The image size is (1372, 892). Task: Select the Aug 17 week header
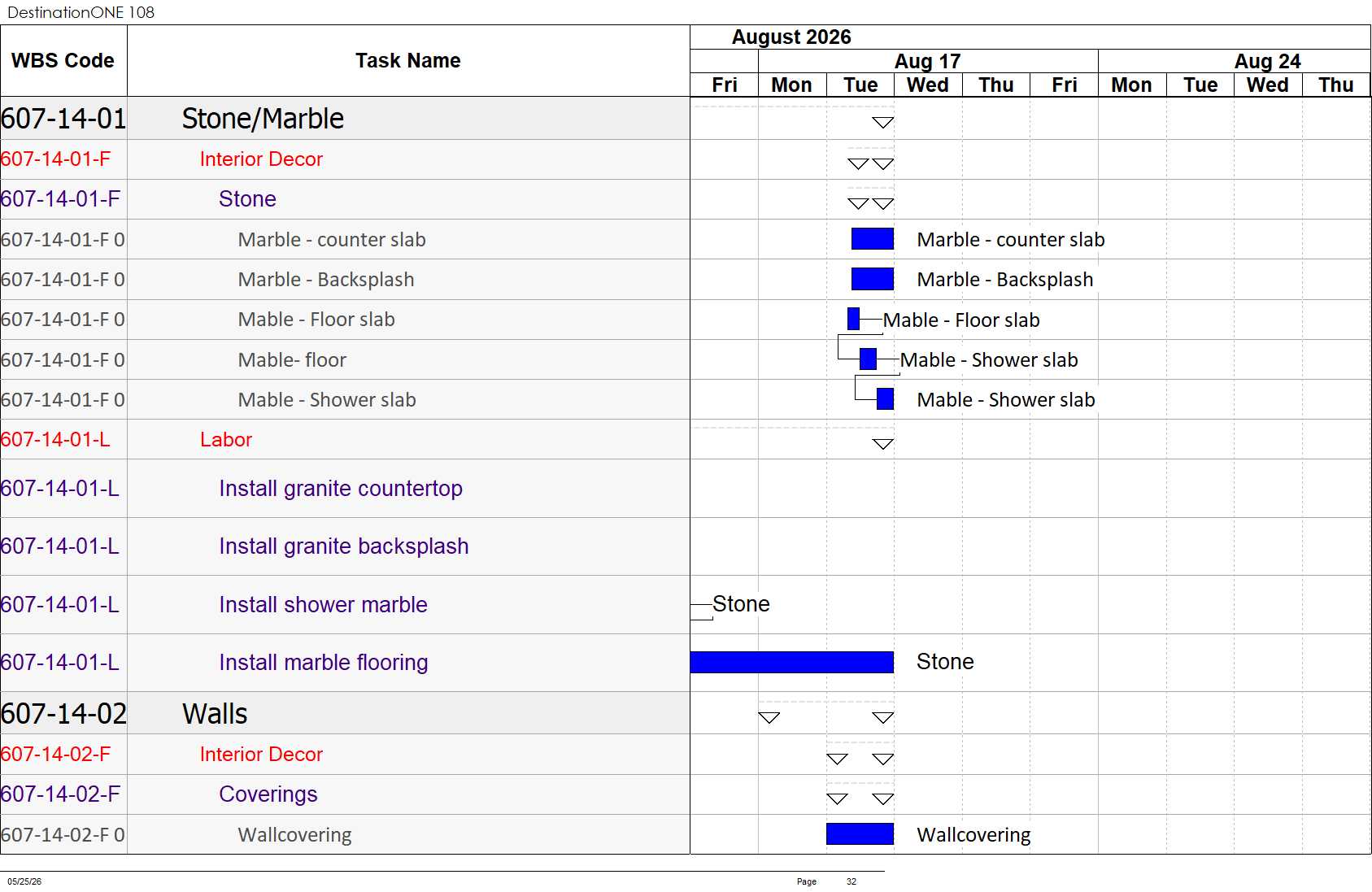click(x=927, y=62)
